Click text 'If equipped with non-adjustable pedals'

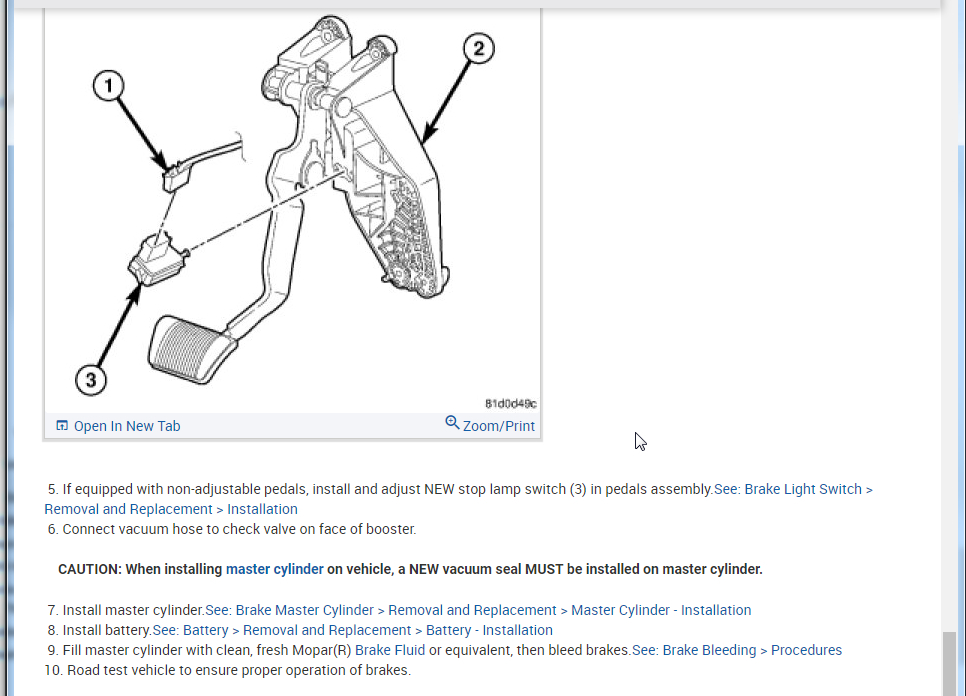pyautogui.click(x=185, y=489)
